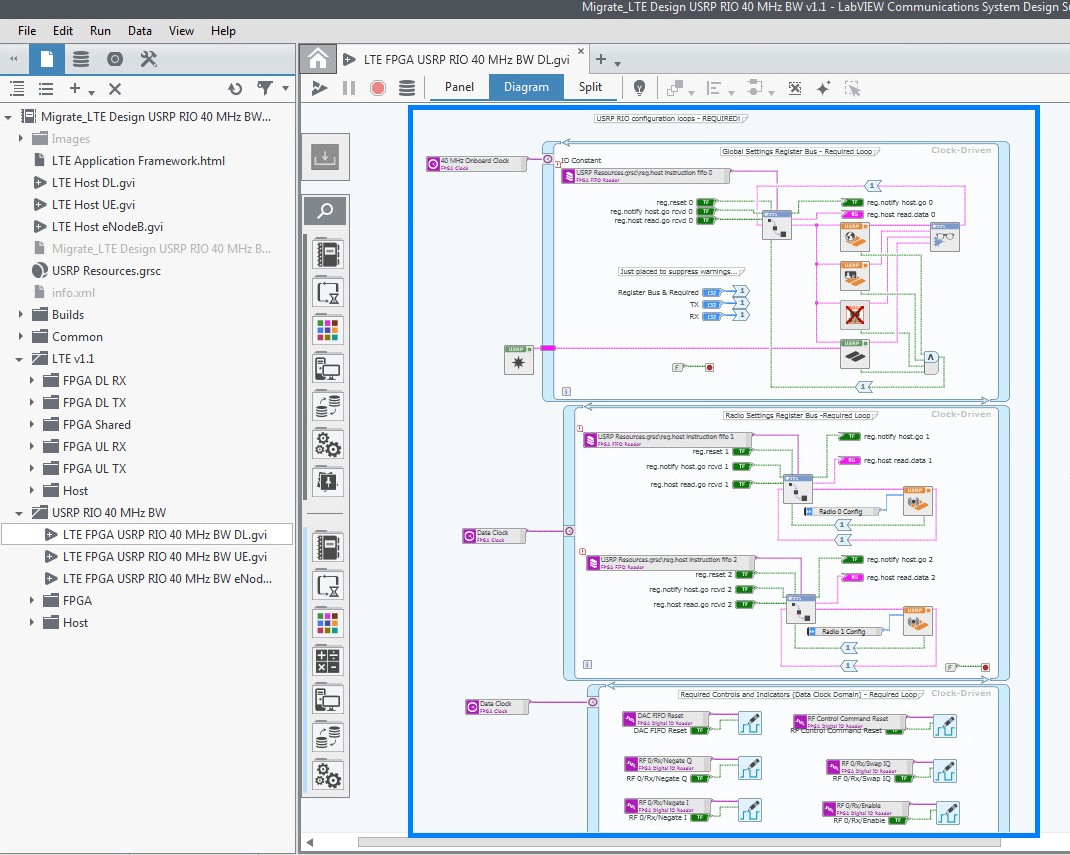Screen dimensions: 1070x855
Task: Click the reg.notify host.go 0 boolean terminal
Action: point(853,203)
